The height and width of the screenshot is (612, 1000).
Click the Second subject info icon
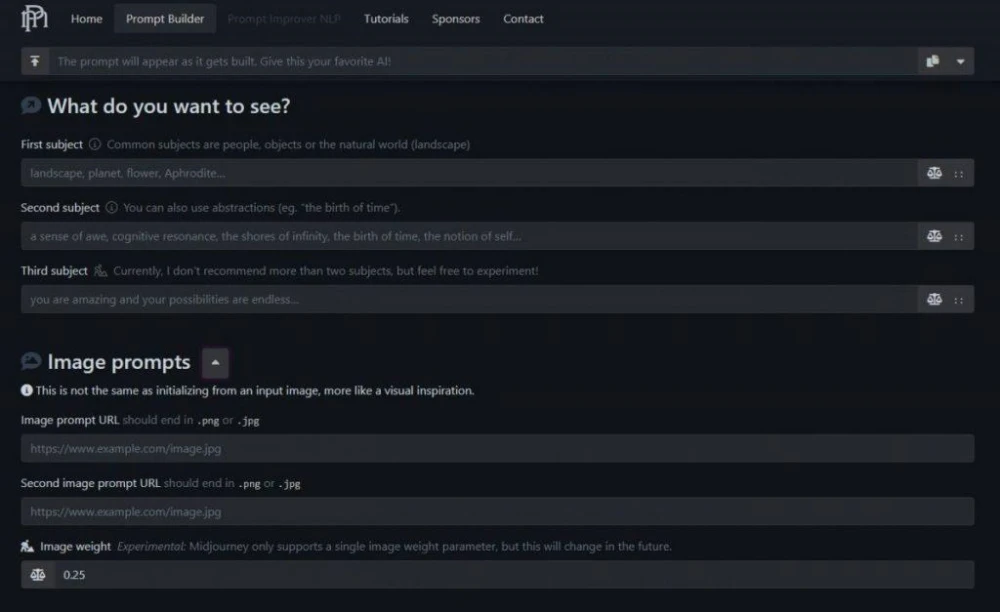coord(112,208)
